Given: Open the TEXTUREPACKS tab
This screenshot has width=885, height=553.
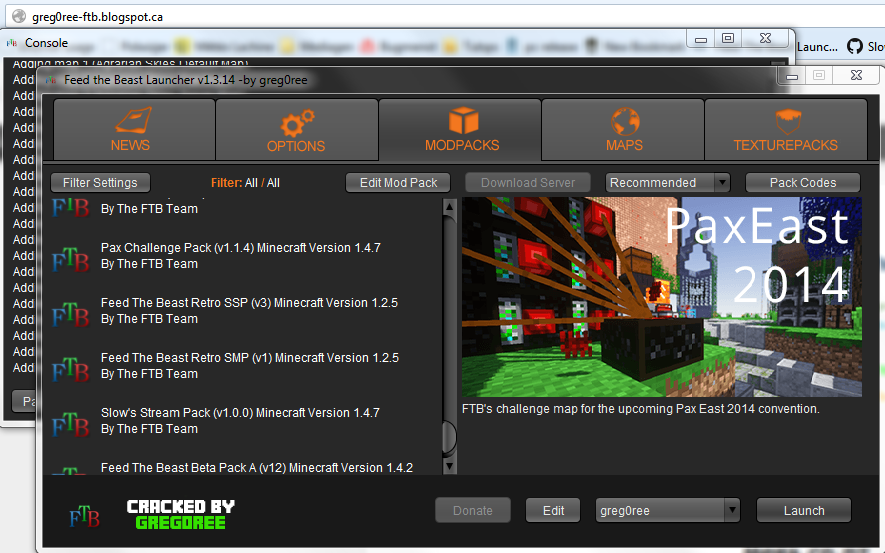Looking at the screenshot, I should pos(786,129).
